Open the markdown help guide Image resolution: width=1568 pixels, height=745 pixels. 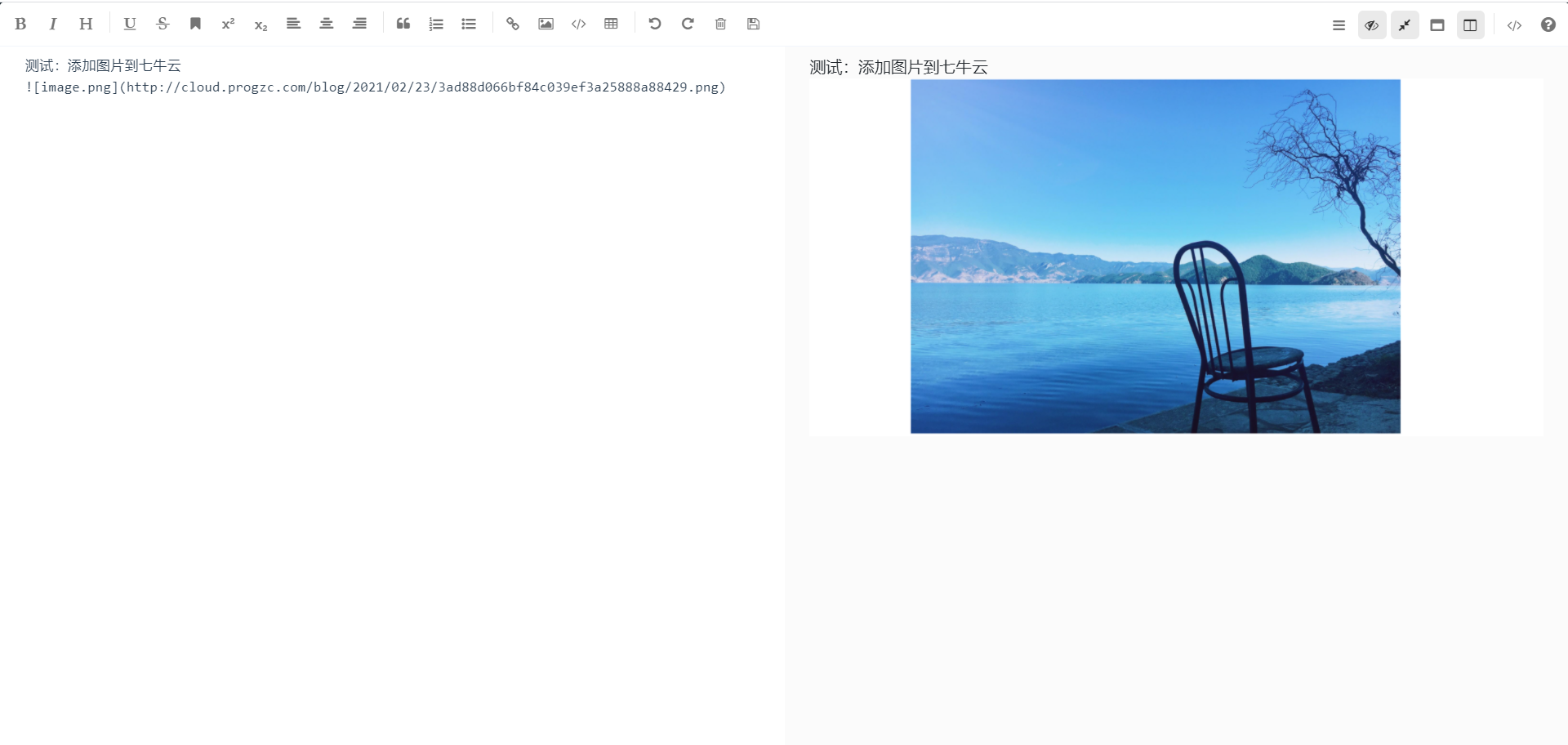[x=1548, y=25]
